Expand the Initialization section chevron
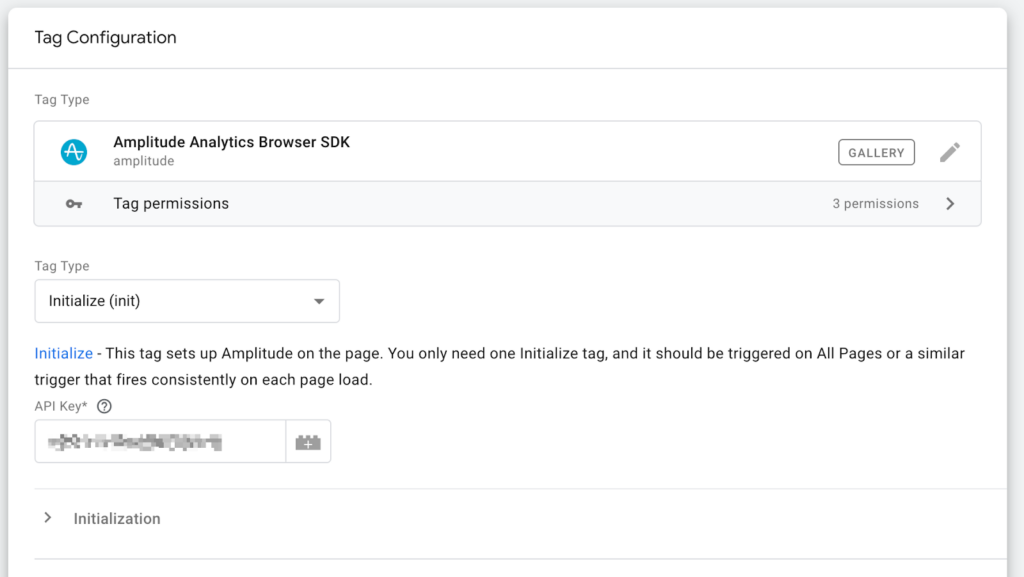This screenshot has width=1024, height=577. pos(47,518)
